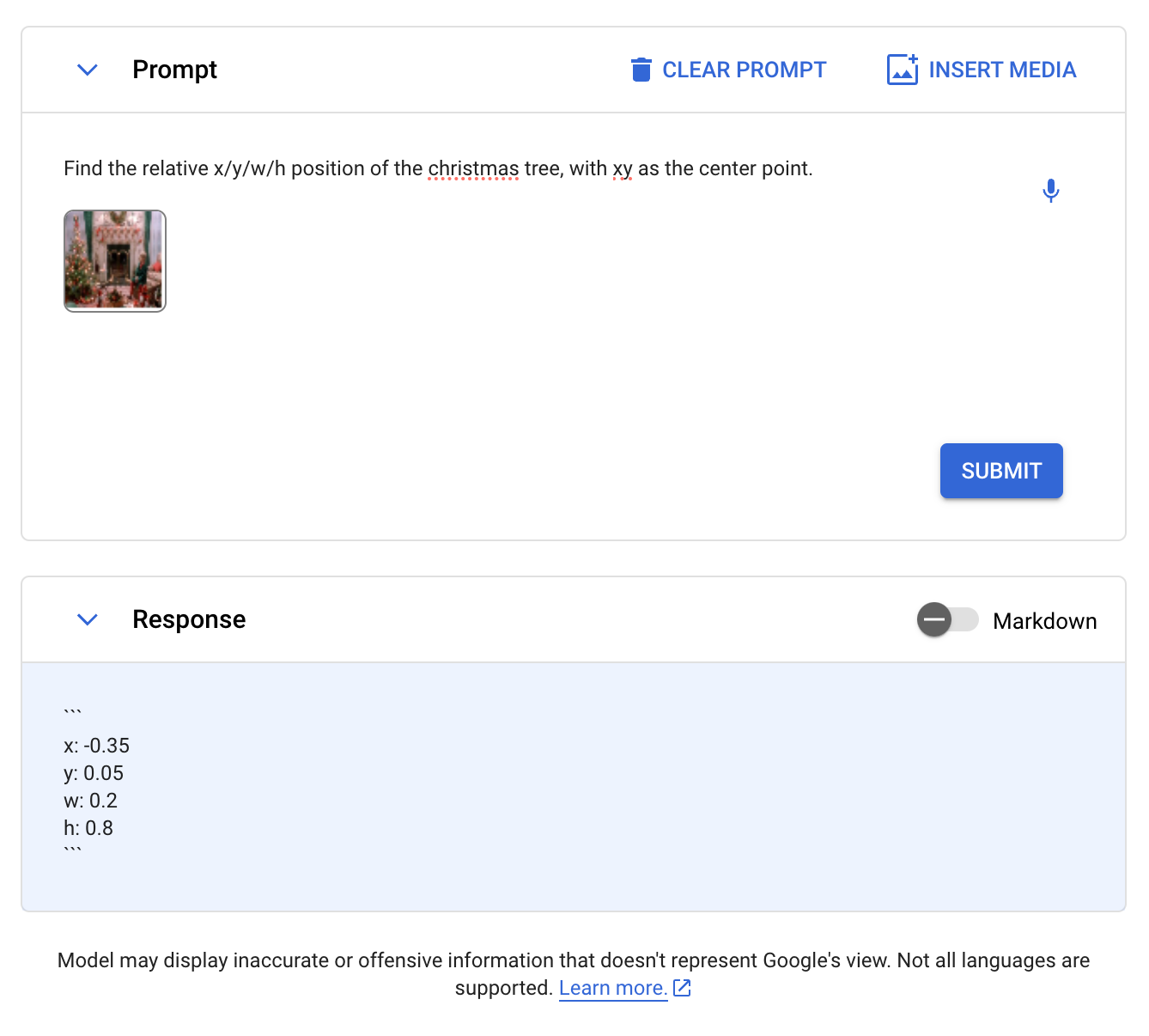This screenshot has width=1149, height=1036.
Task: Submit the prompt with SUBMIT button
Action: click(1001, 471)
